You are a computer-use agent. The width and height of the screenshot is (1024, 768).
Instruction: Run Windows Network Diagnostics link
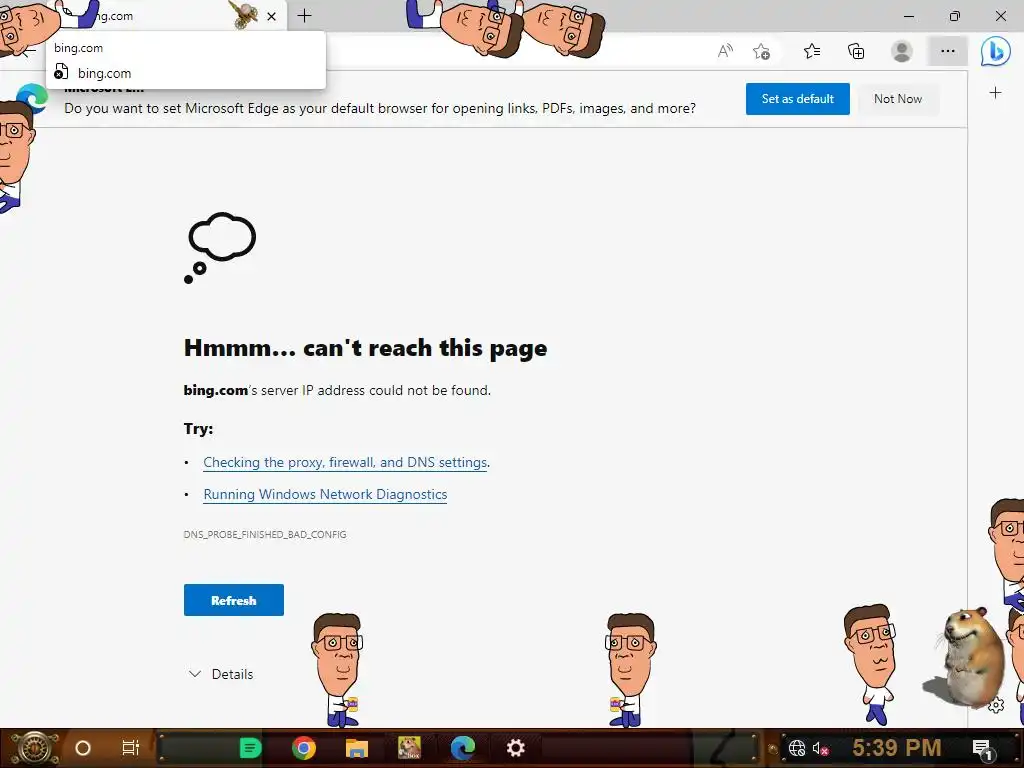click(x=325, y=494)
